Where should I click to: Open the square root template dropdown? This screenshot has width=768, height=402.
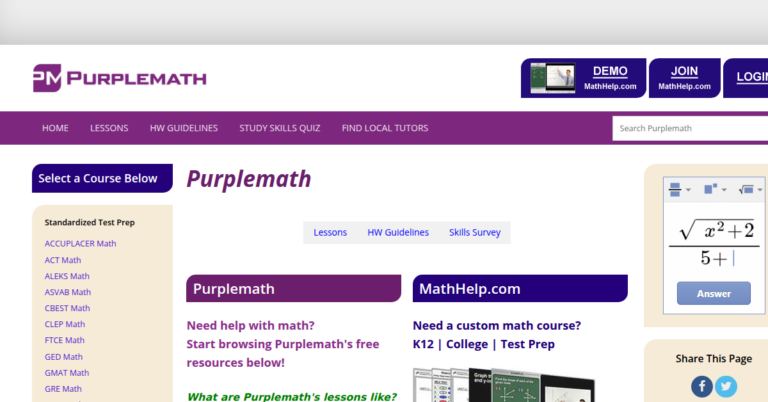(x=750, y=189)
